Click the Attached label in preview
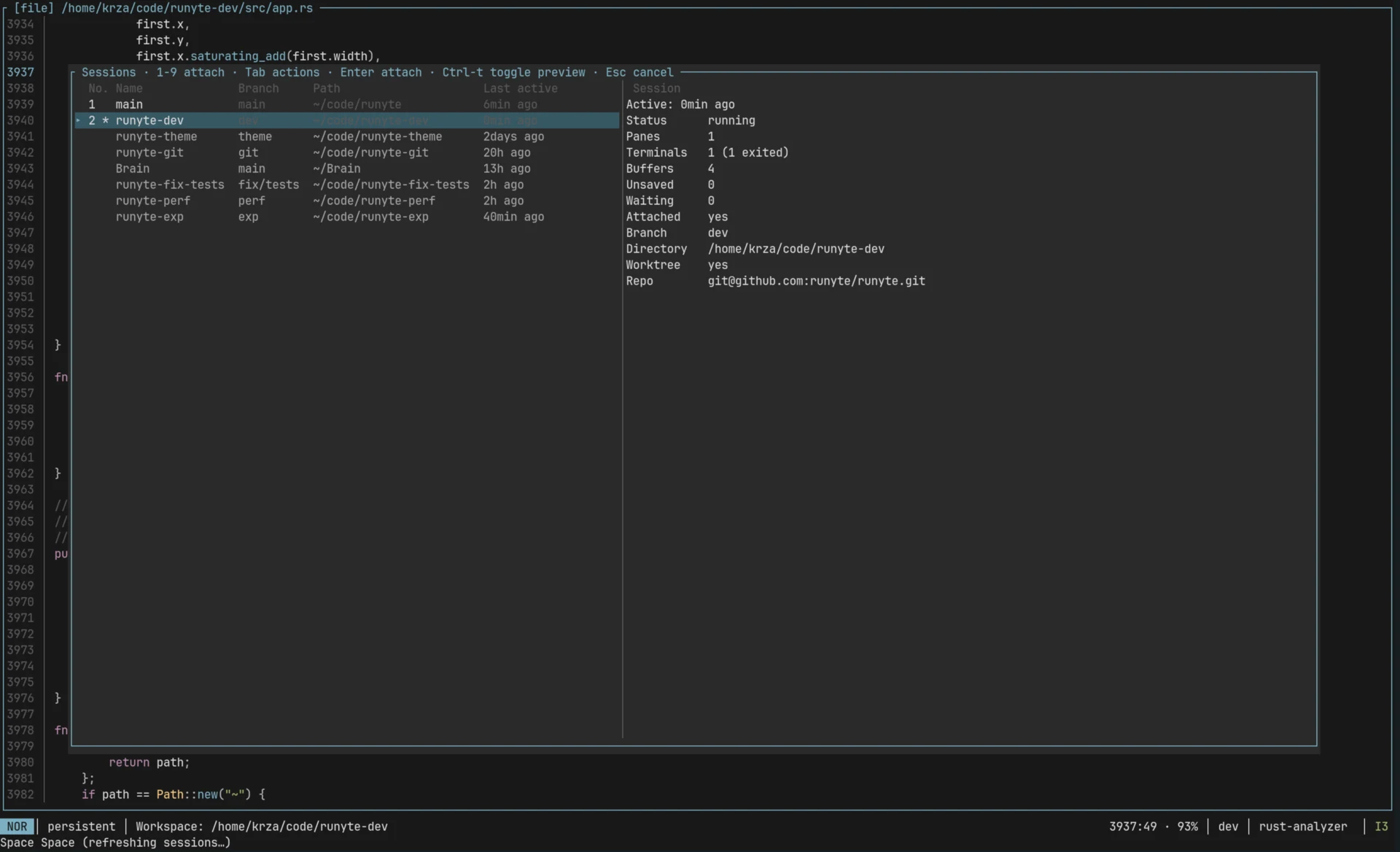Viewport: 1400px width, 852px height. pyautogui.click(x=653, y=217)
